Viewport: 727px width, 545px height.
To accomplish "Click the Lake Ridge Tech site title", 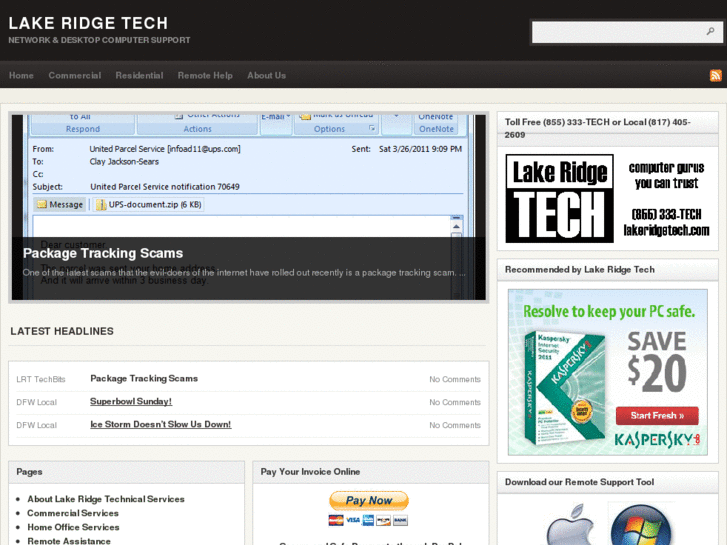I will (88, 23).
